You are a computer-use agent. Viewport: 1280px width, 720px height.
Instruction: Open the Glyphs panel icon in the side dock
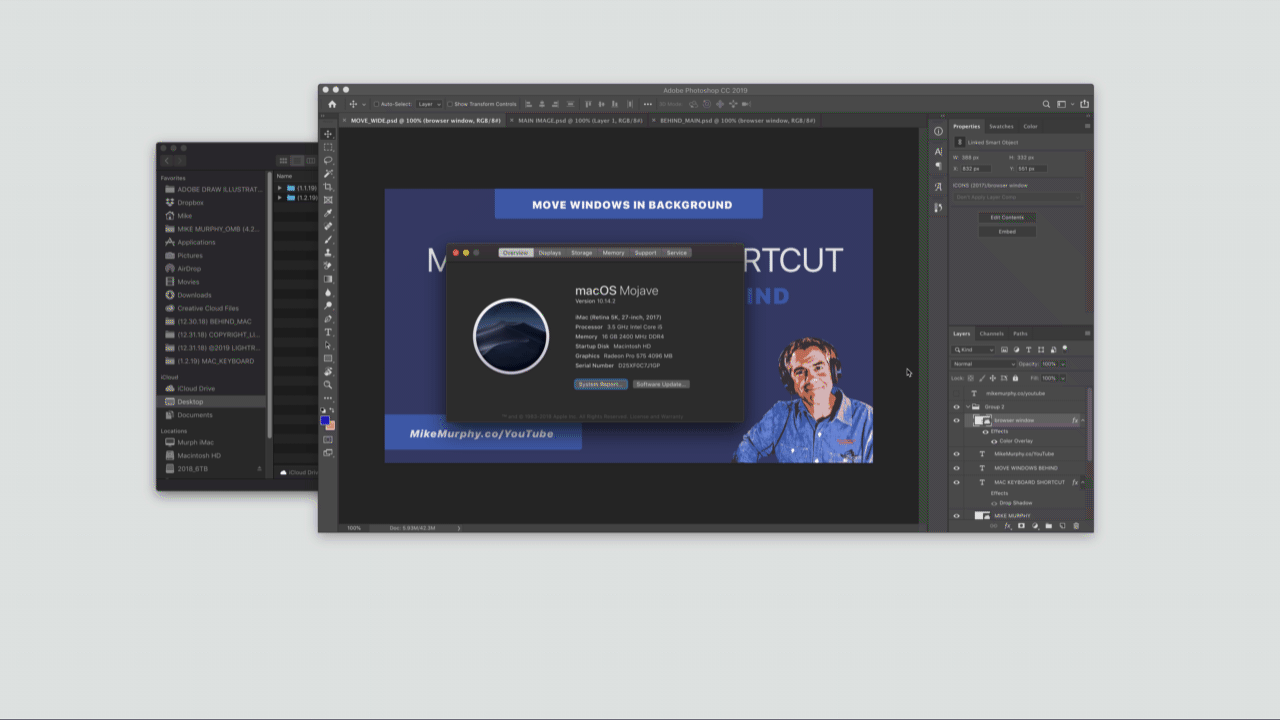(x=938, y=187)
